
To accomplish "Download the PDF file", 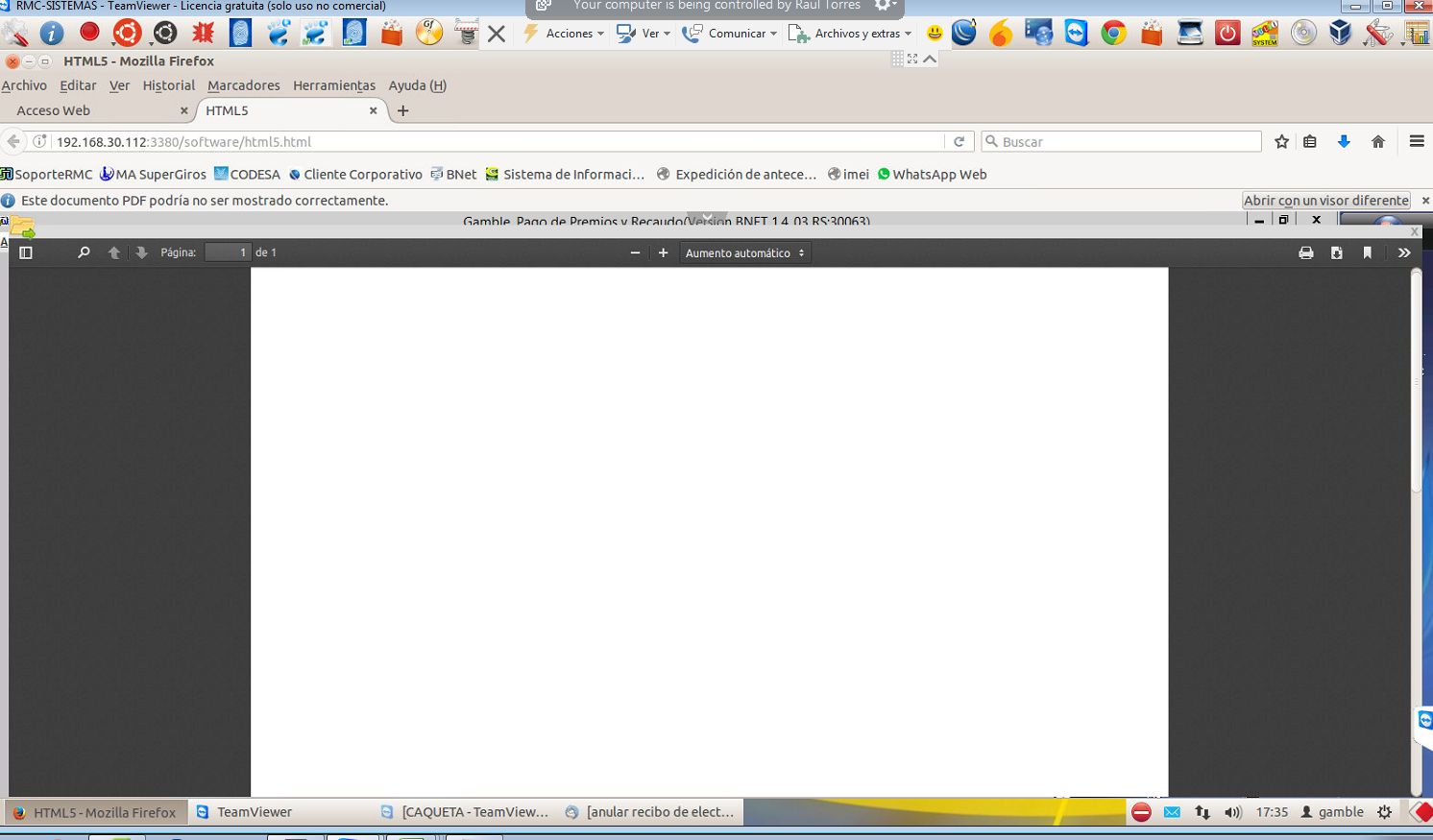I will coord(1336,252).
